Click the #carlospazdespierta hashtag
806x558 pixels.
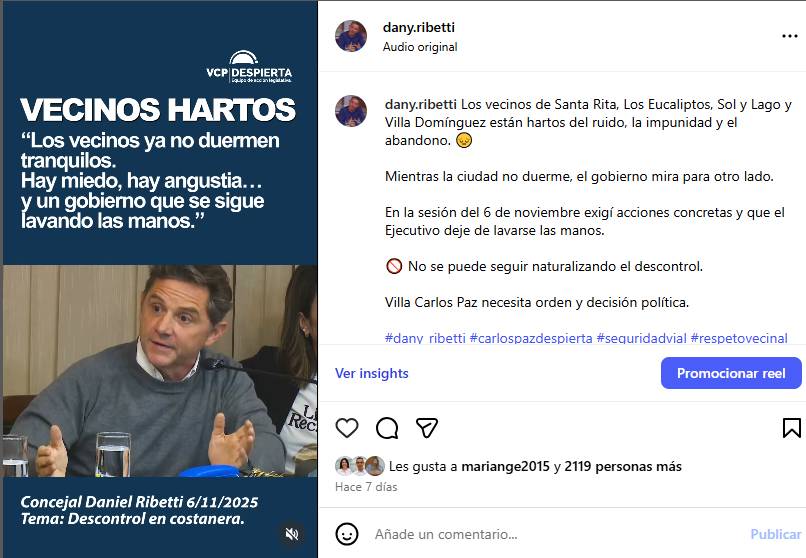tap(531, 338)
